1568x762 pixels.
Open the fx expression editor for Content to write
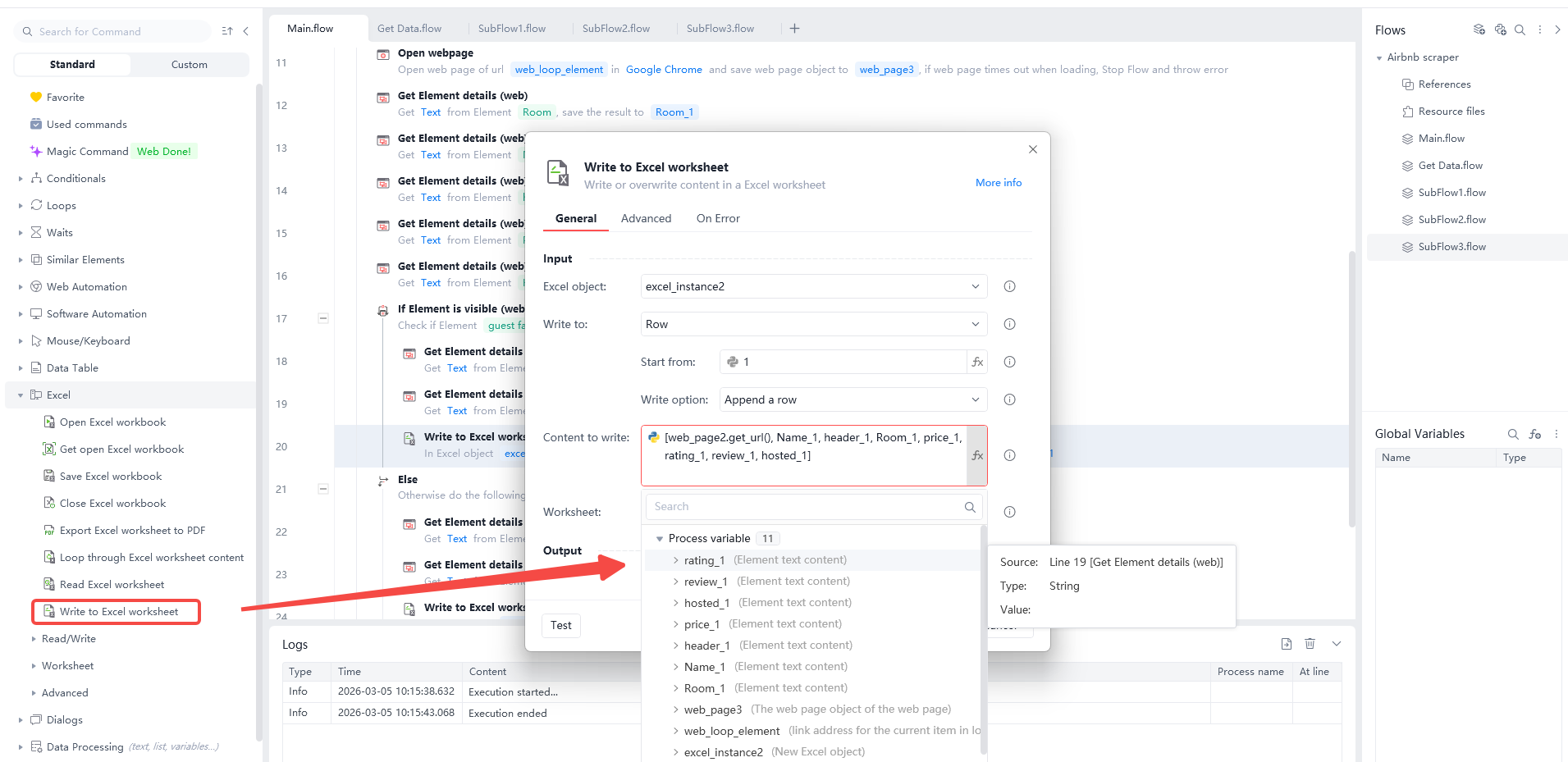[976, 455]
